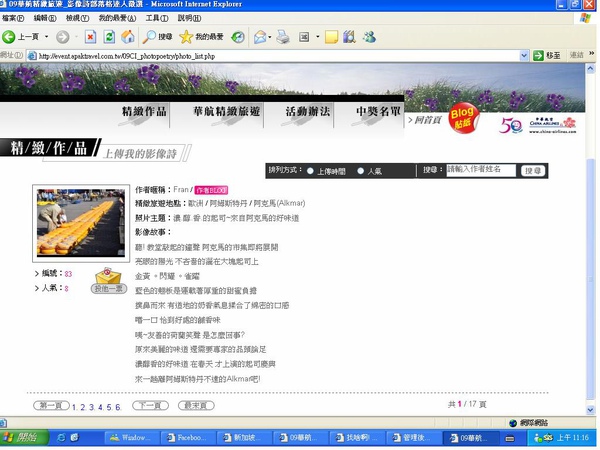Click the vertical scrollbar down arrow
This screenshot has height=450, width=600.
click(x=590, y=409)
